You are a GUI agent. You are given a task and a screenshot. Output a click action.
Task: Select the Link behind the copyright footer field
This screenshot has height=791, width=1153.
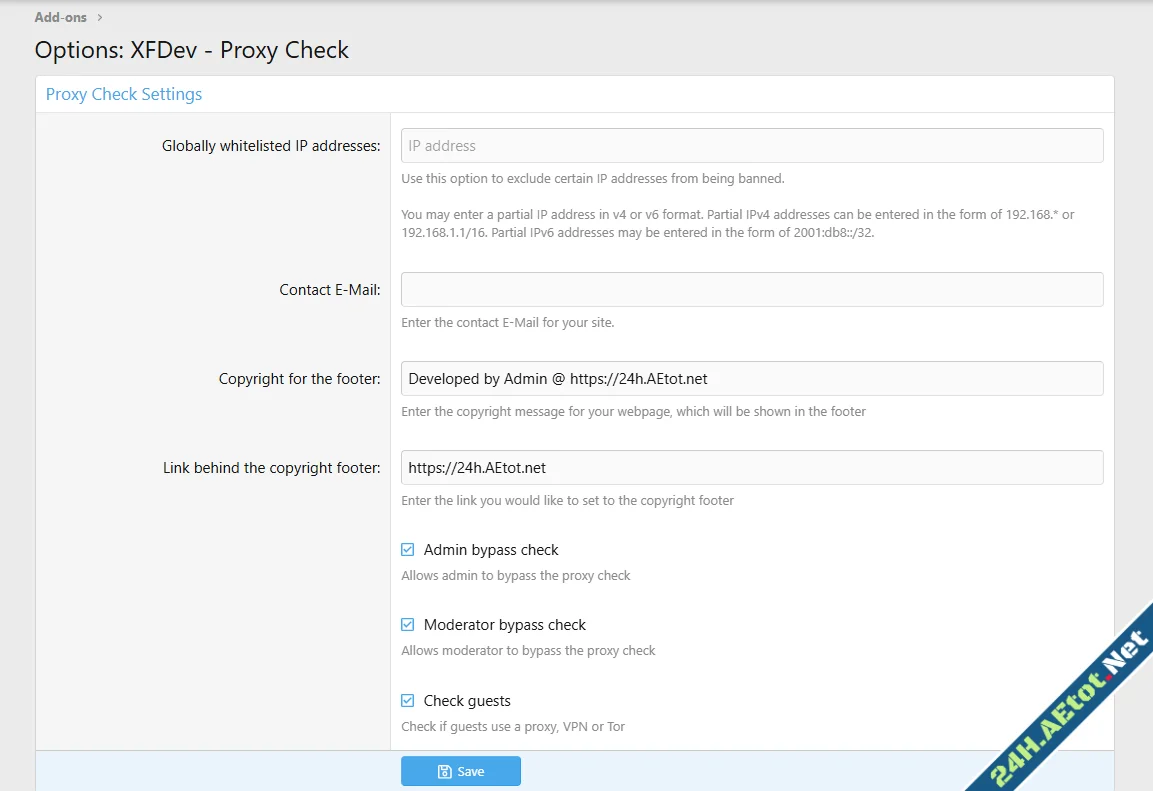(751, 468)
